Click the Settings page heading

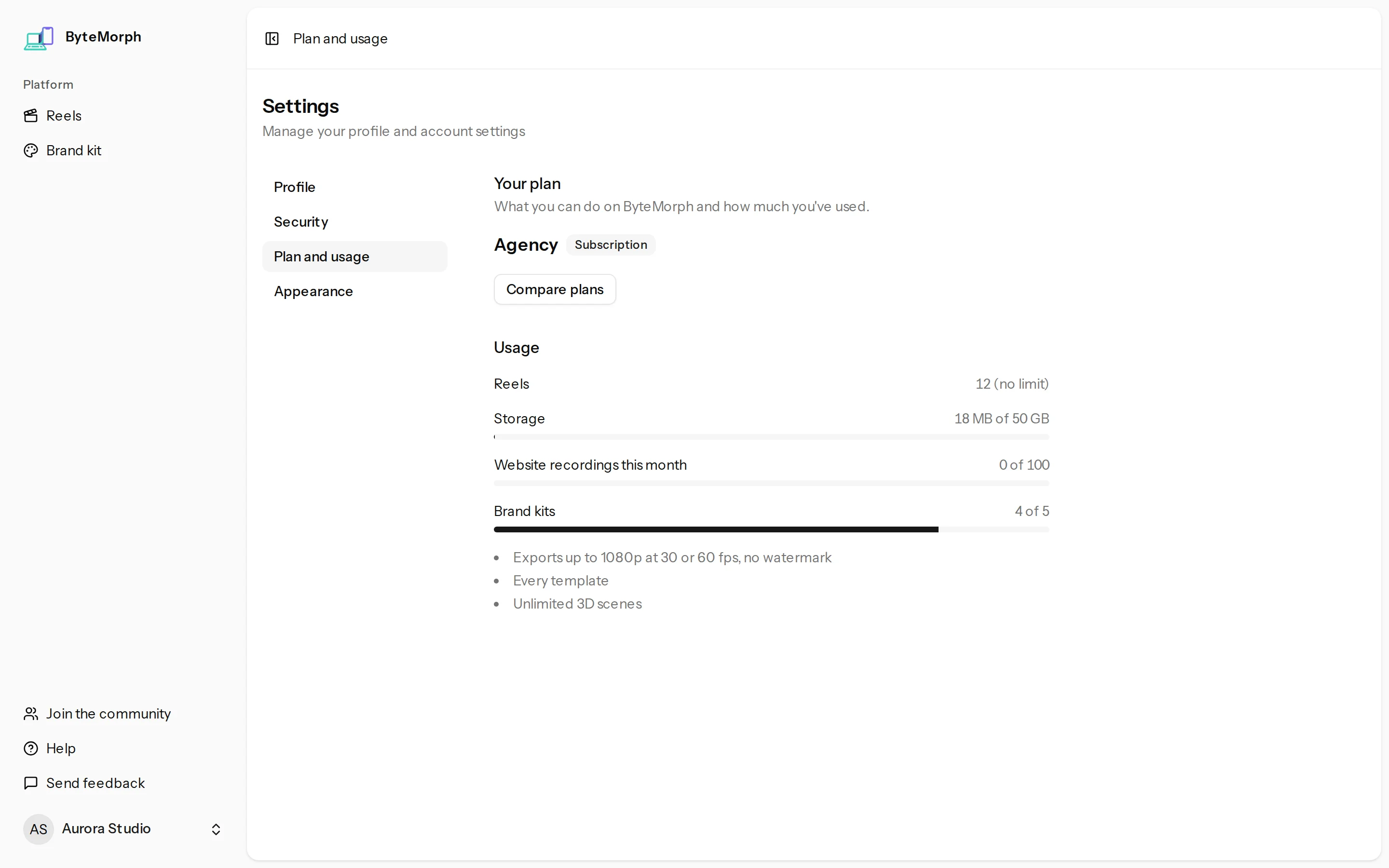pyautogui.click(x=301, y=106)
